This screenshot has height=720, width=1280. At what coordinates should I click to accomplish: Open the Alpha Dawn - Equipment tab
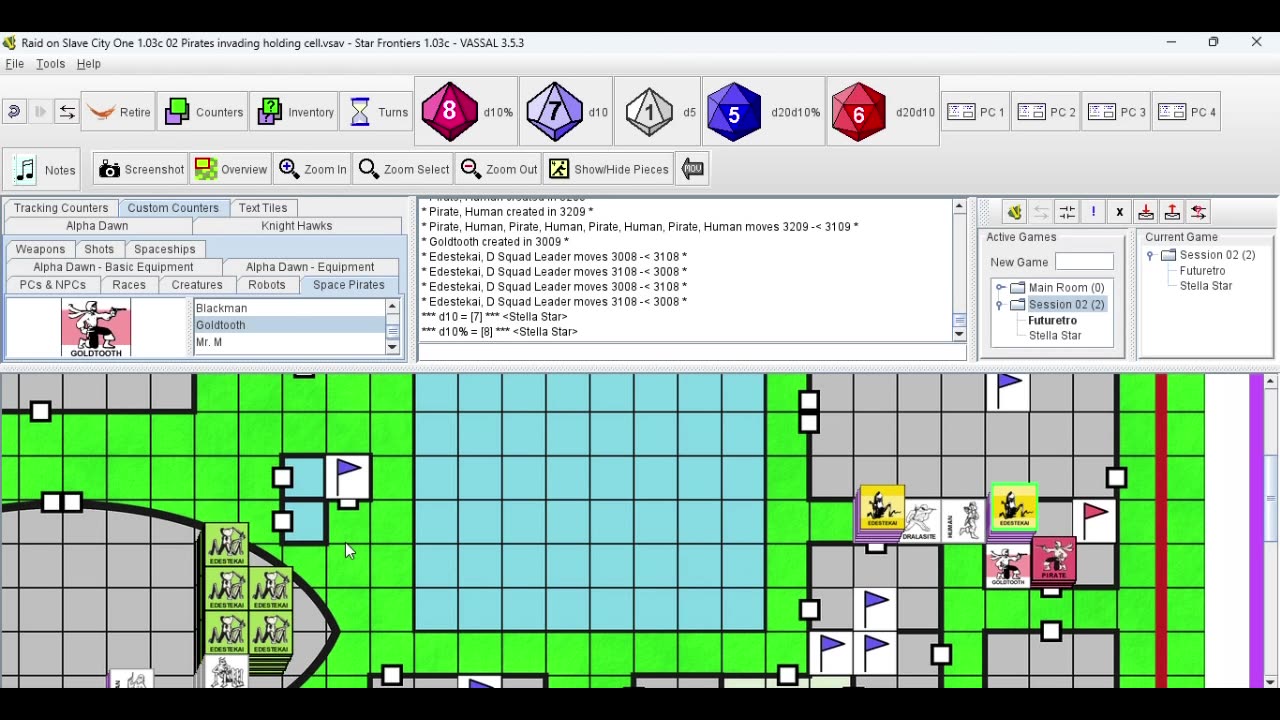(310, 267)
